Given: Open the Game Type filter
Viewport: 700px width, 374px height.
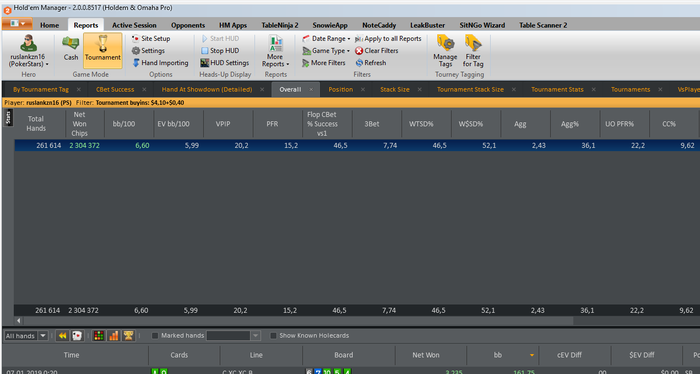Looking at the screenshot, I should click(x=326, y=50).
